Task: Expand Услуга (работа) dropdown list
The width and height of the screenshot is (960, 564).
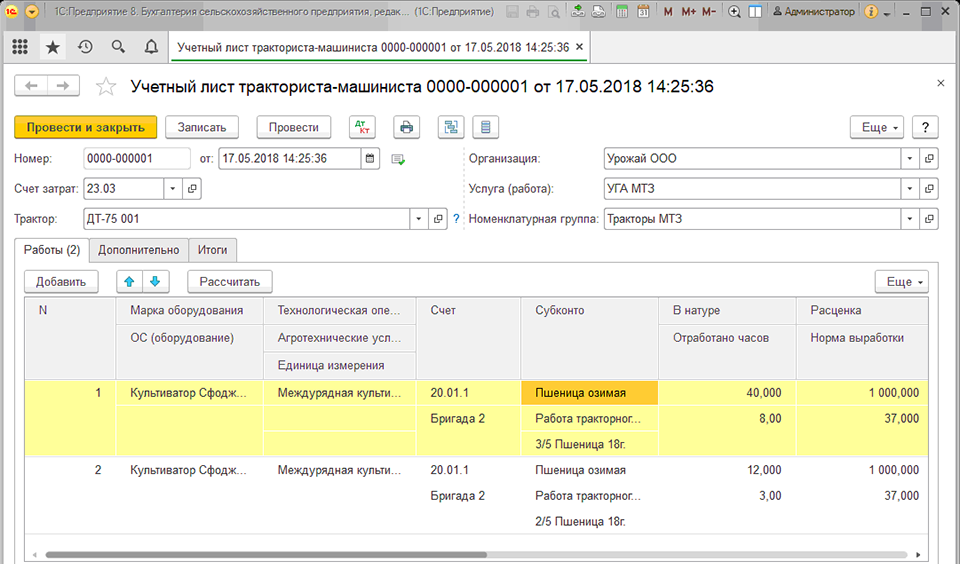Action: 910,189
